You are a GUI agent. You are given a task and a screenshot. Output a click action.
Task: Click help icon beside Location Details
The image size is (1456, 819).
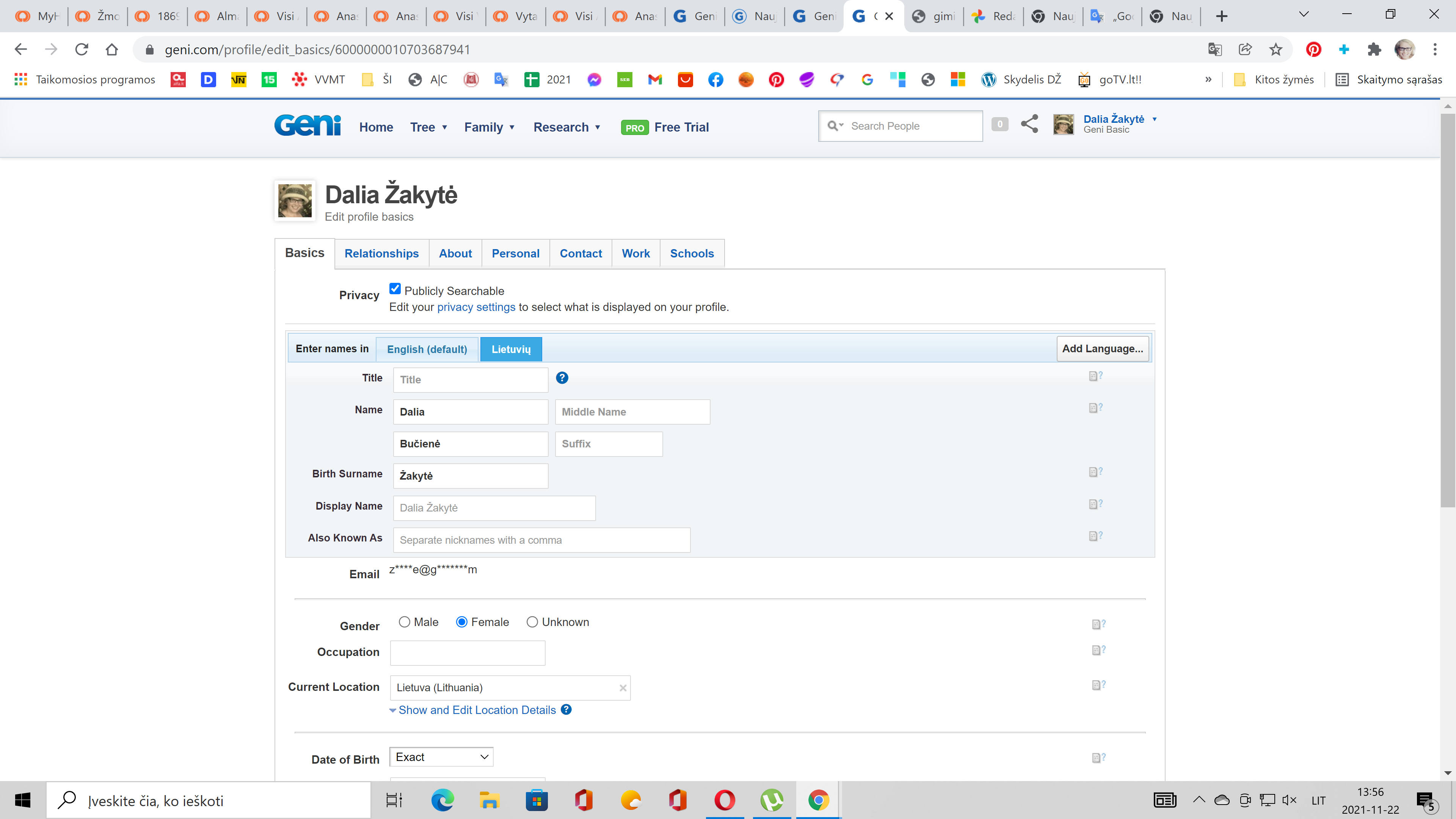tap(566, 710)
